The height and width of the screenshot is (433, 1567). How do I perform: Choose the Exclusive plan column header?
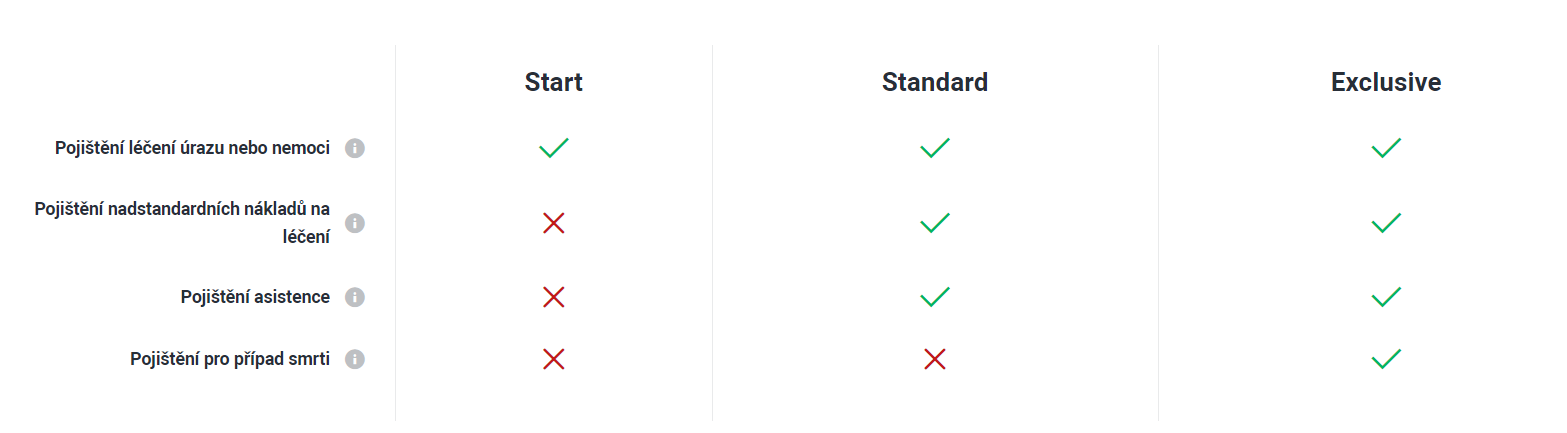(1386, 82)
